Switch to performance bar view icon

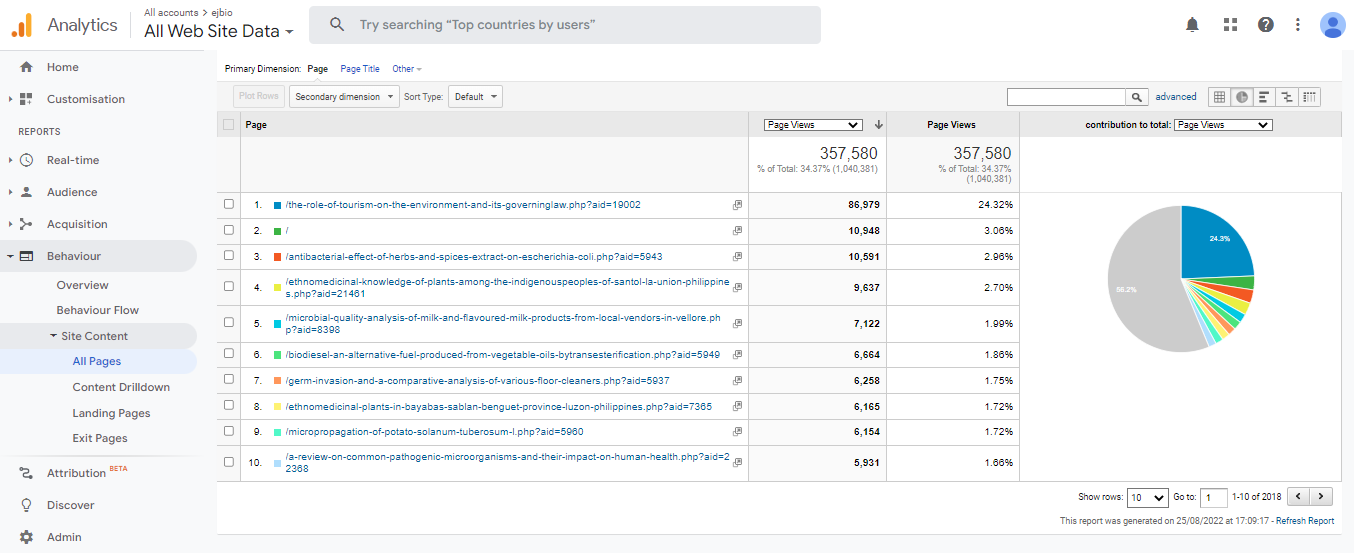(x=1264, y=97)
